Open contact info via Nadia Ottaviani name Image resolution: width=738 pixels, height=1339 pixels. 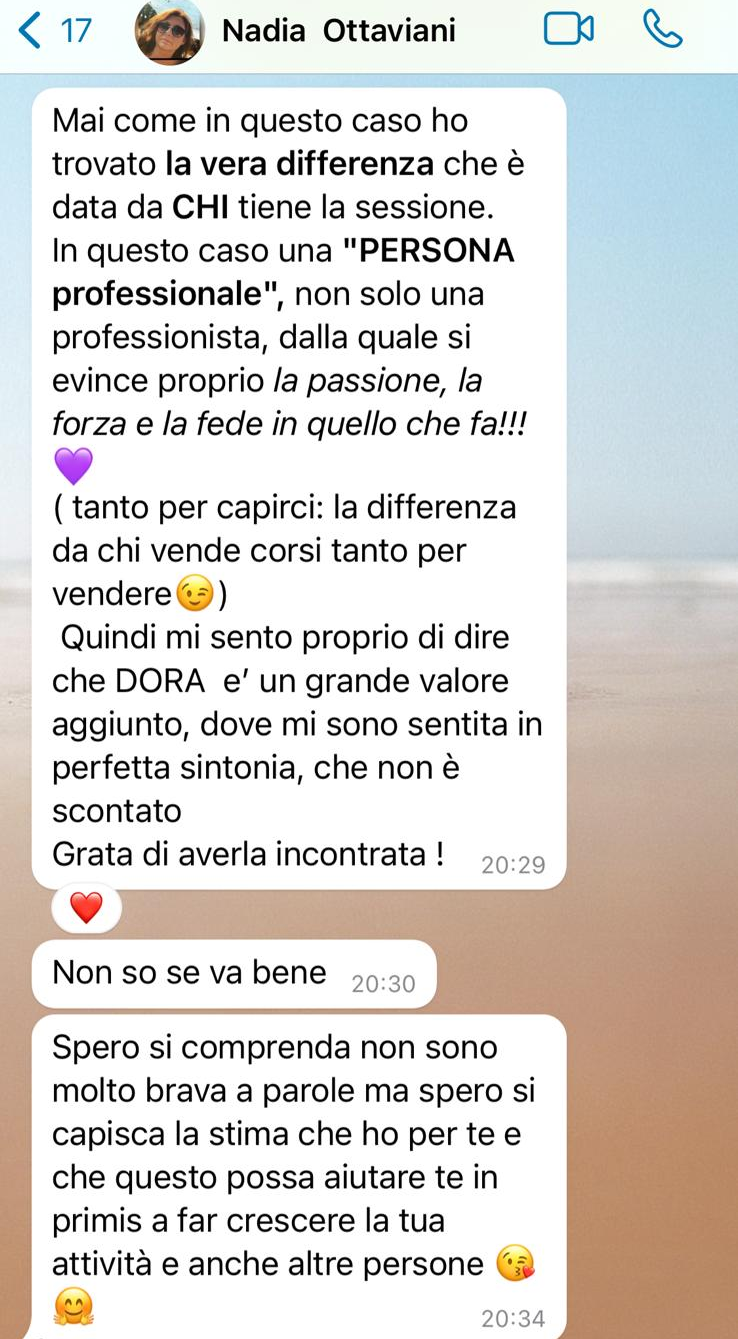pyautogui.click(x=338, y=31)
